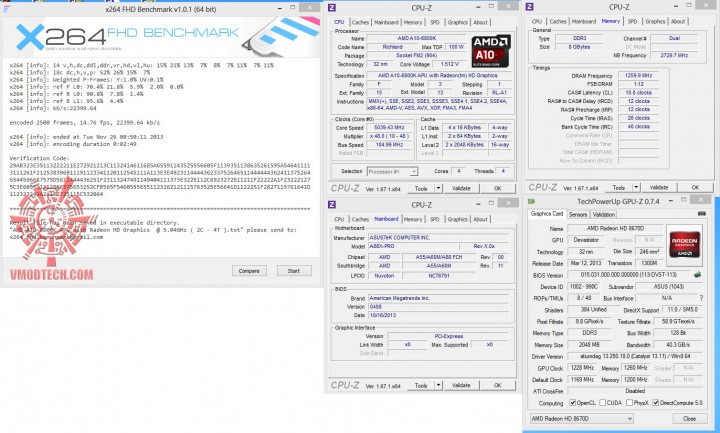Minimize the TechPowerUp GPU-Z window

tap(671, 200)
